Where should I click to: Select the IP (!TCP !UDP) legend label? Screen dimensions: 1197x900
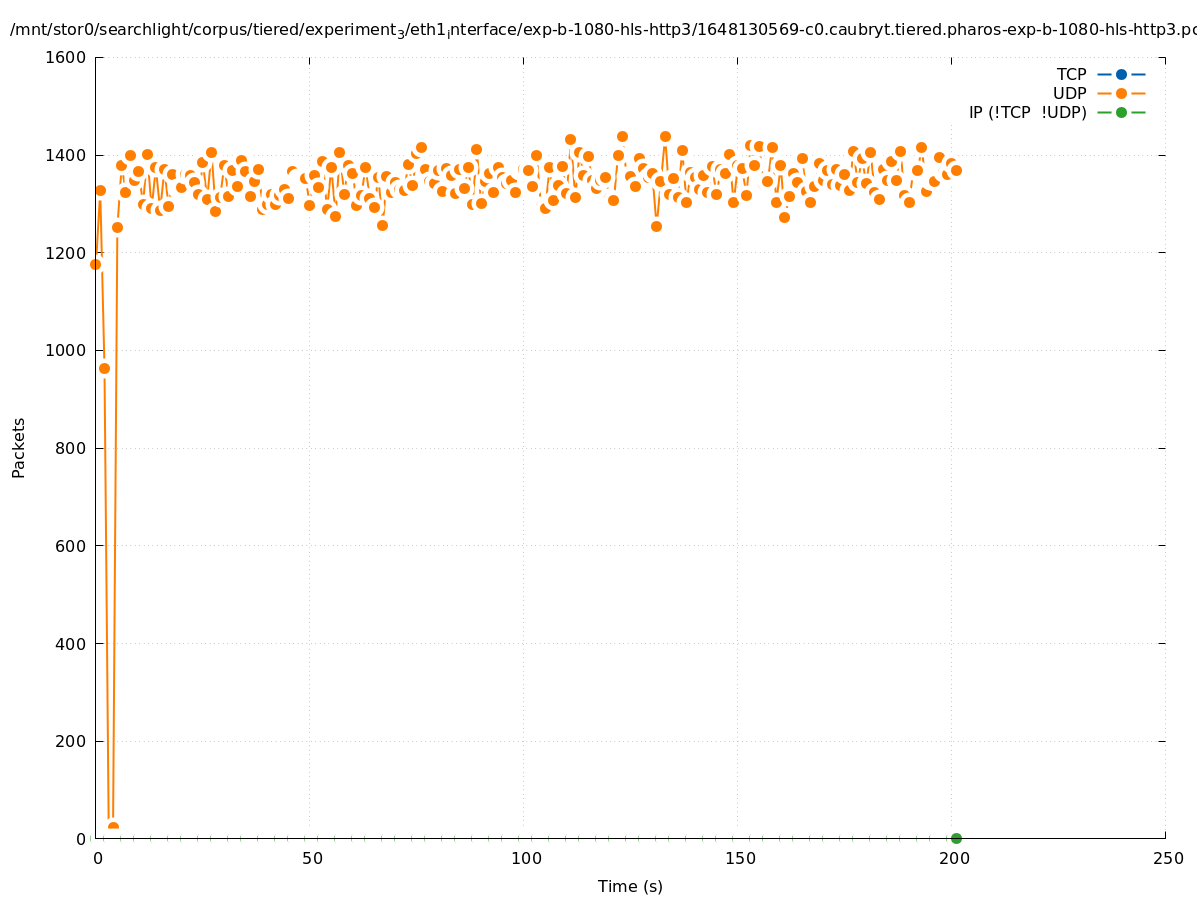click(1027, 112)
